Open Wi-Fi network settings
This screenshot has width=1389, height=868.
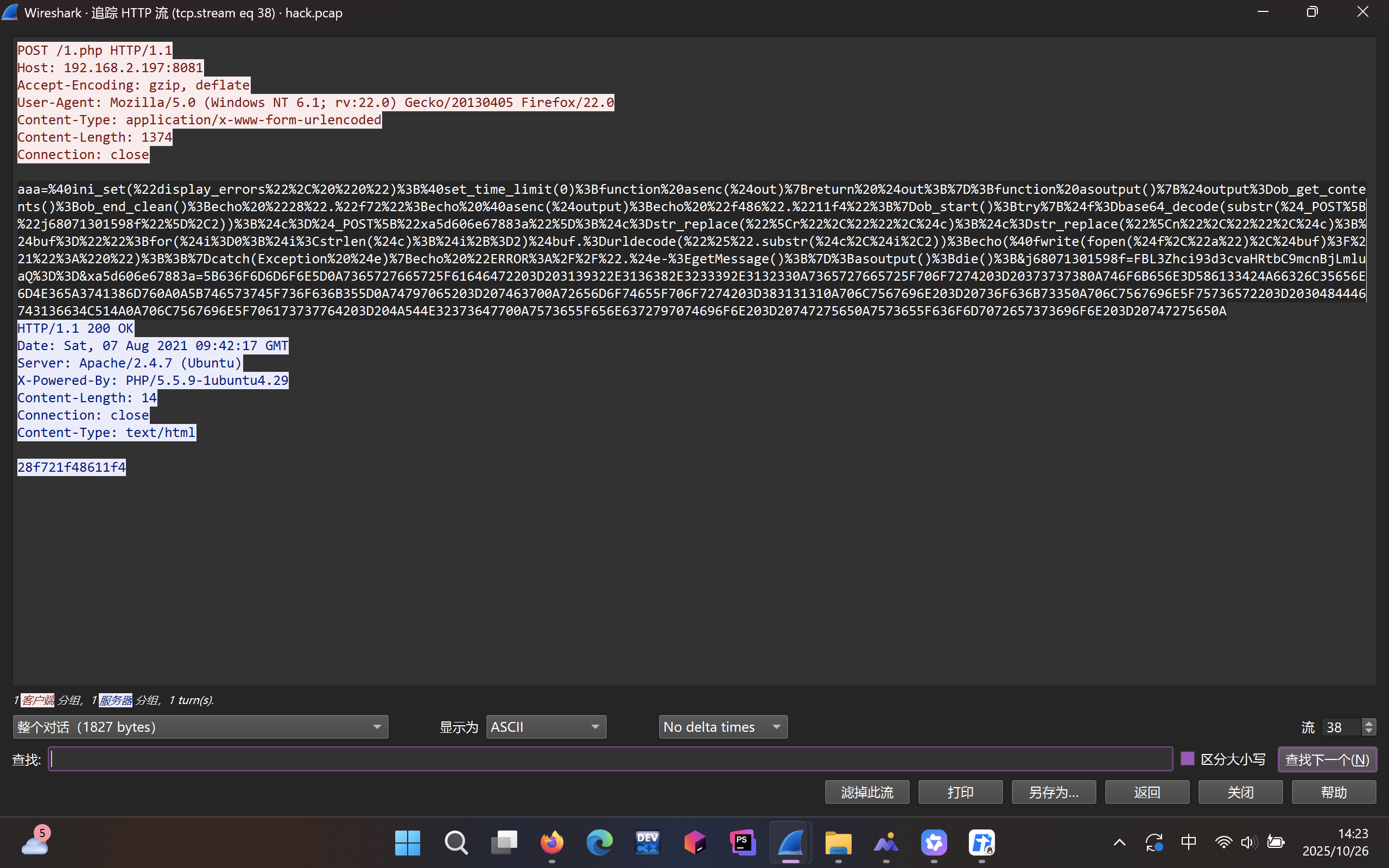coord(1223,842)
